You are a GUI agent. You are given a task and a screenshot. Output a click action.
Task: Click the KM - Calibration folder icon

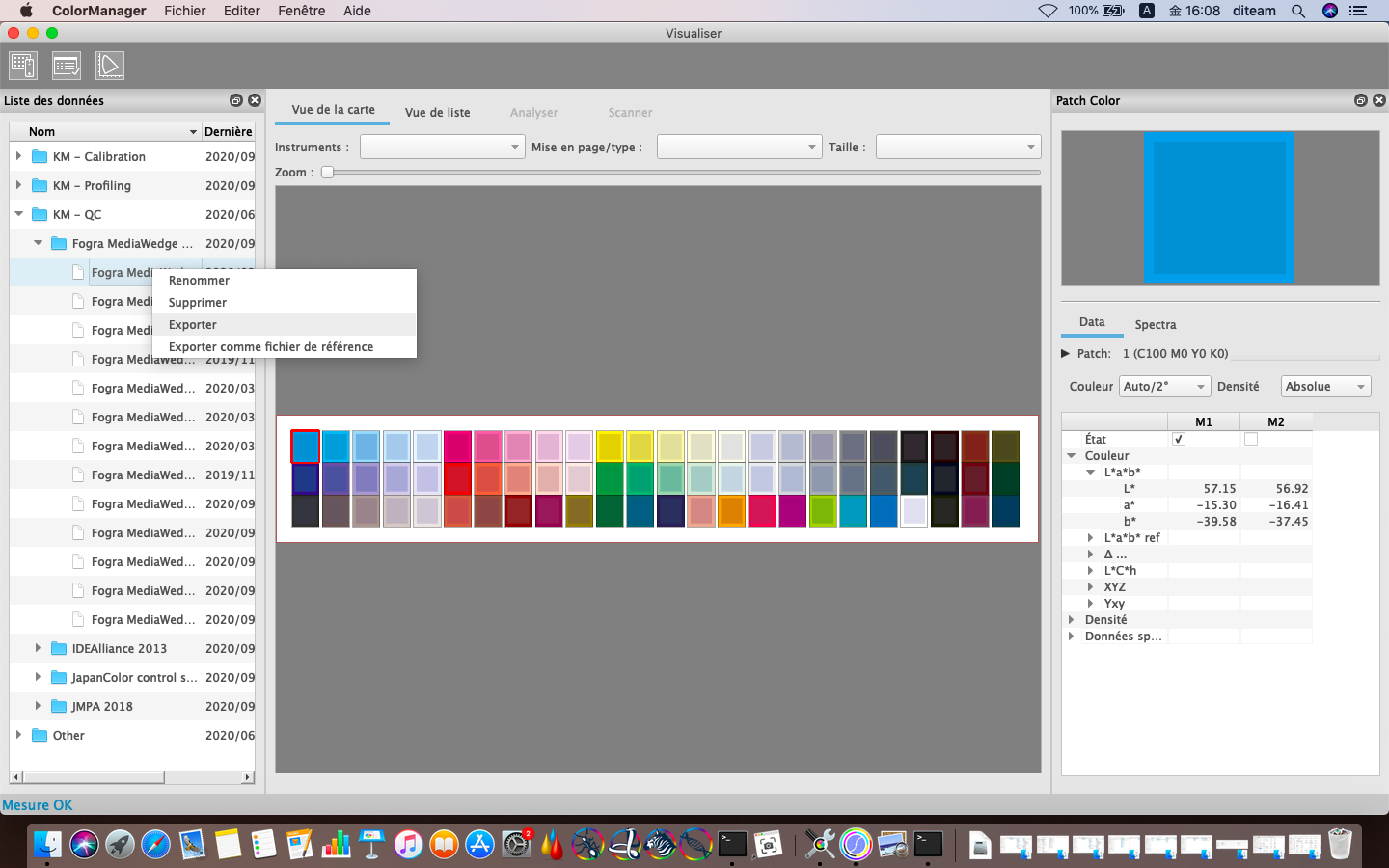click(x=40, y=156)
